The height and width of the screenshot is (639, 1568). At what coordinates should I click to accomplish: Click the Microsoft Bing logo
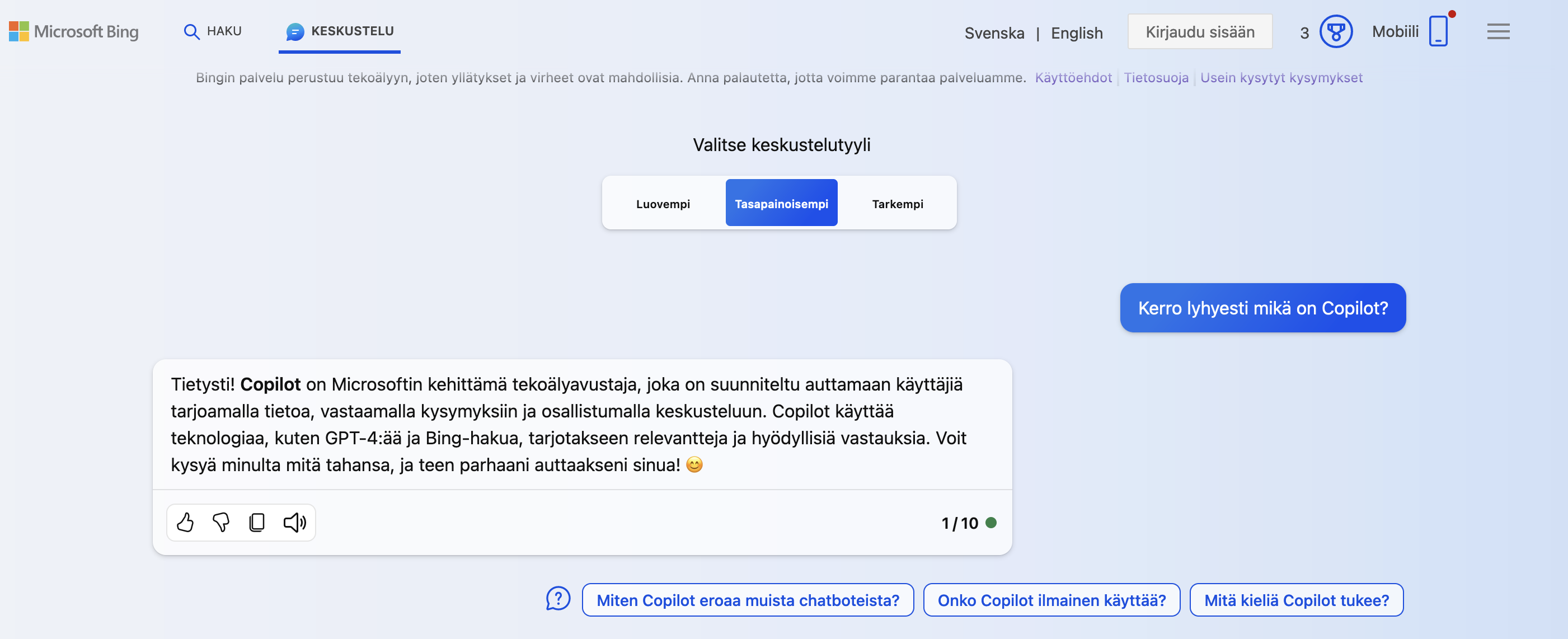click(74, 32)
